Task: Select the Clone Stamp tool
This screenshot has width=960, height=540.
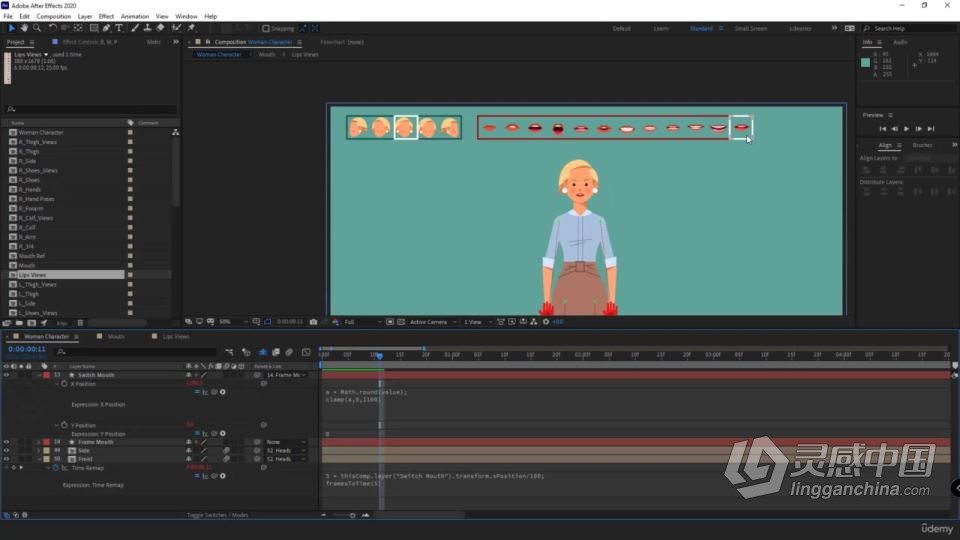Action: (x=148, y=28)
